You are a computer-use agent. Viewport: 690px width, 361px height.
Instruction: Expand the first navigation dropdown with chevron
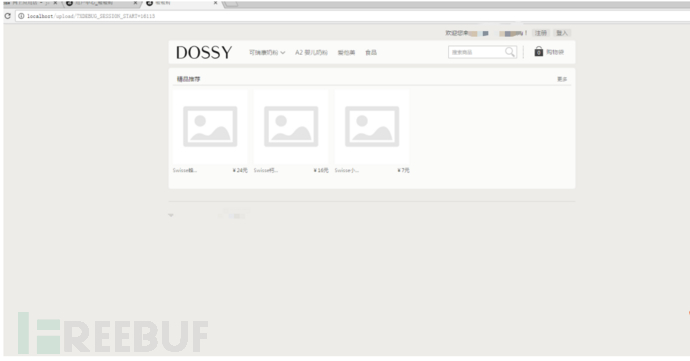[267, 52]
